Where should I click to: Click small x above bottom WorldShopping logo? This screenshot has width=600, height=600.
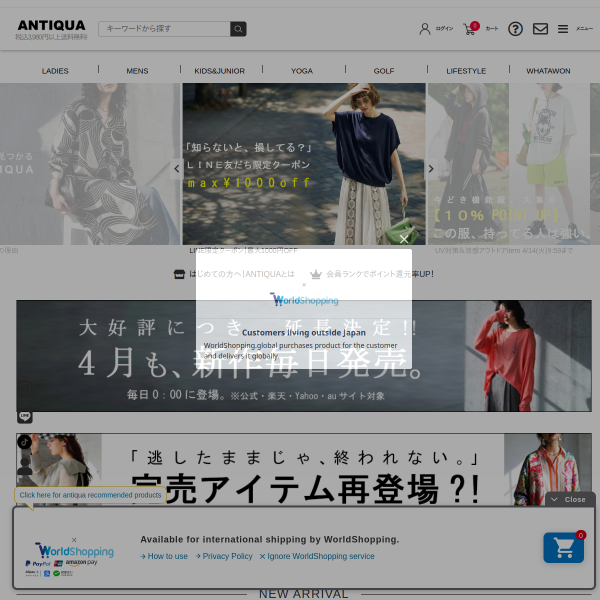(x=74, y=540)
